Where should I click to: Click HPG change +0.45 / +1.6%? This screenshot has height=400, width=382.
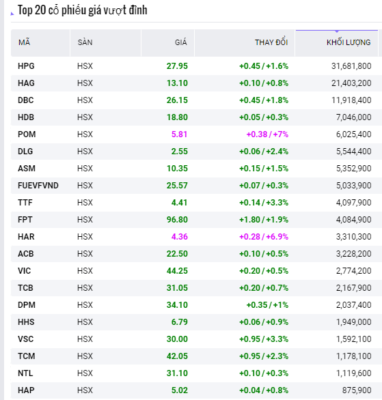(x=264, y=66)
